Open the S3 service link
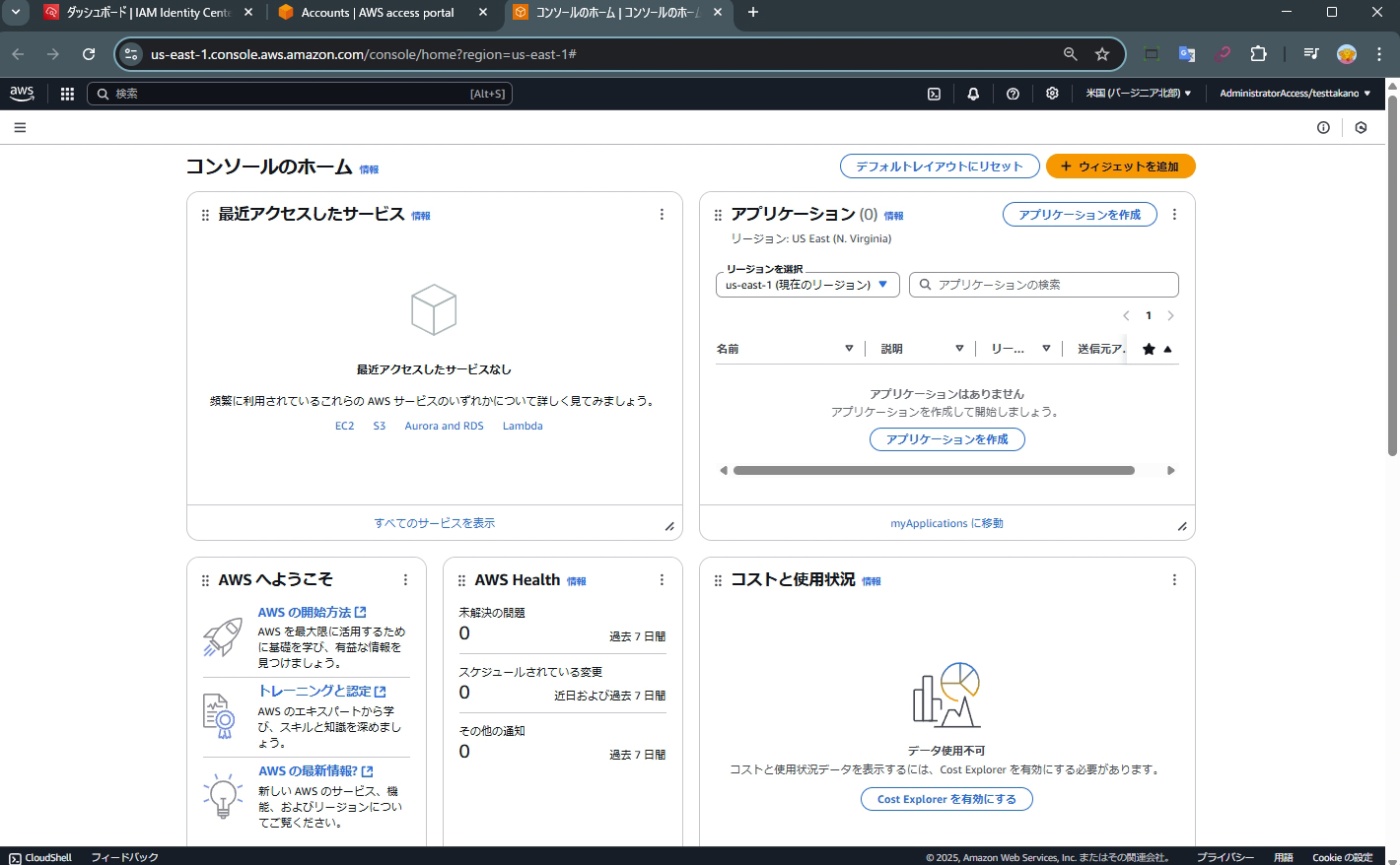Screen dimensions: 1400x865 (x=379, y=426)
